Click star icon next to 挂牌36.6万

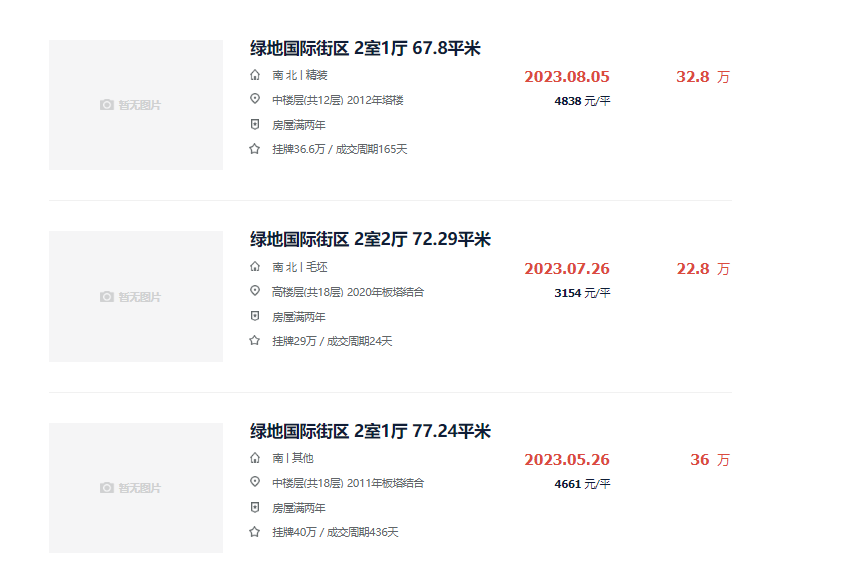tap(255, 149)
